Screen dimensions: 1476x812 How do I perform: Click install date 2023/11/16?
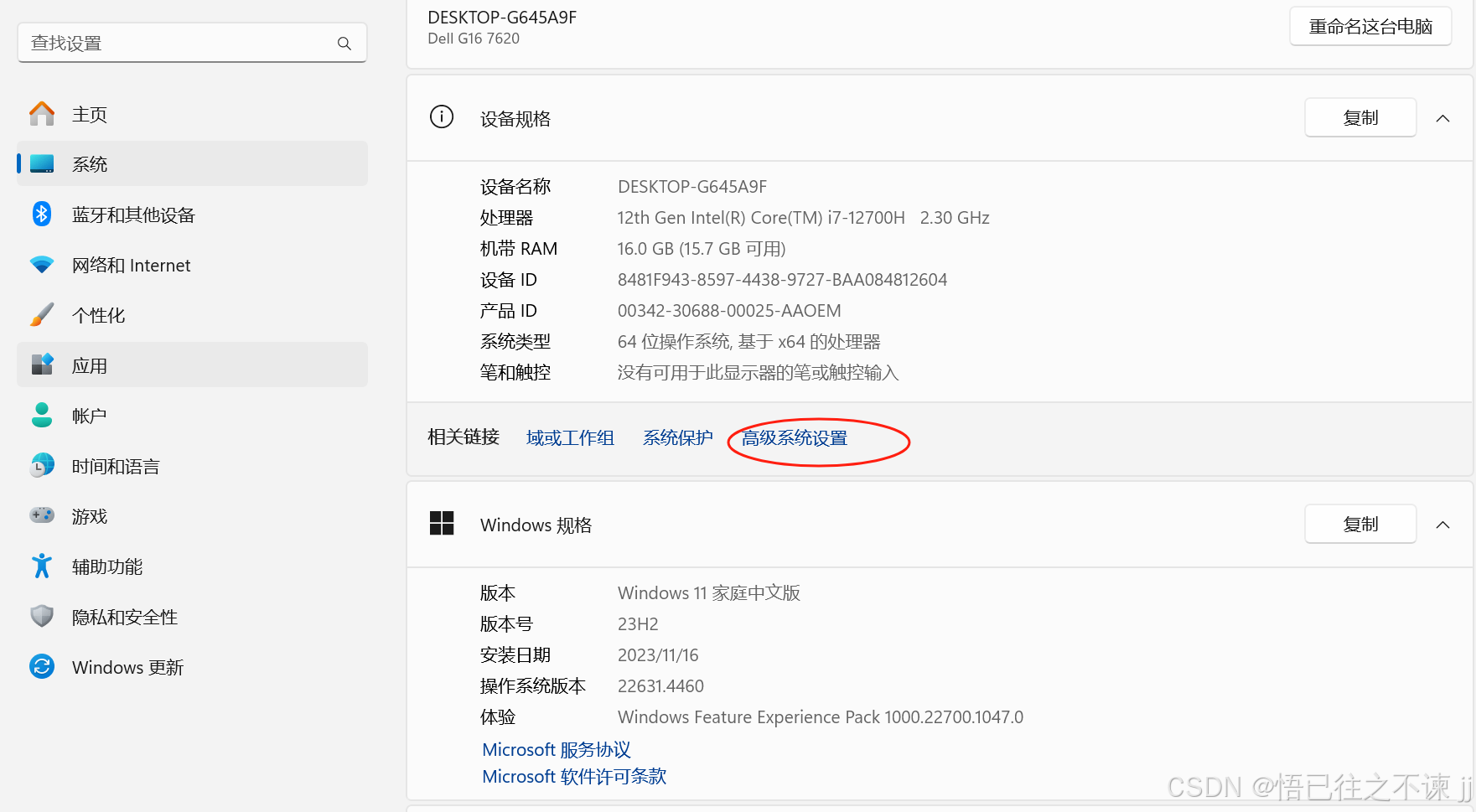pyautogui.click(x=658, y=655)
